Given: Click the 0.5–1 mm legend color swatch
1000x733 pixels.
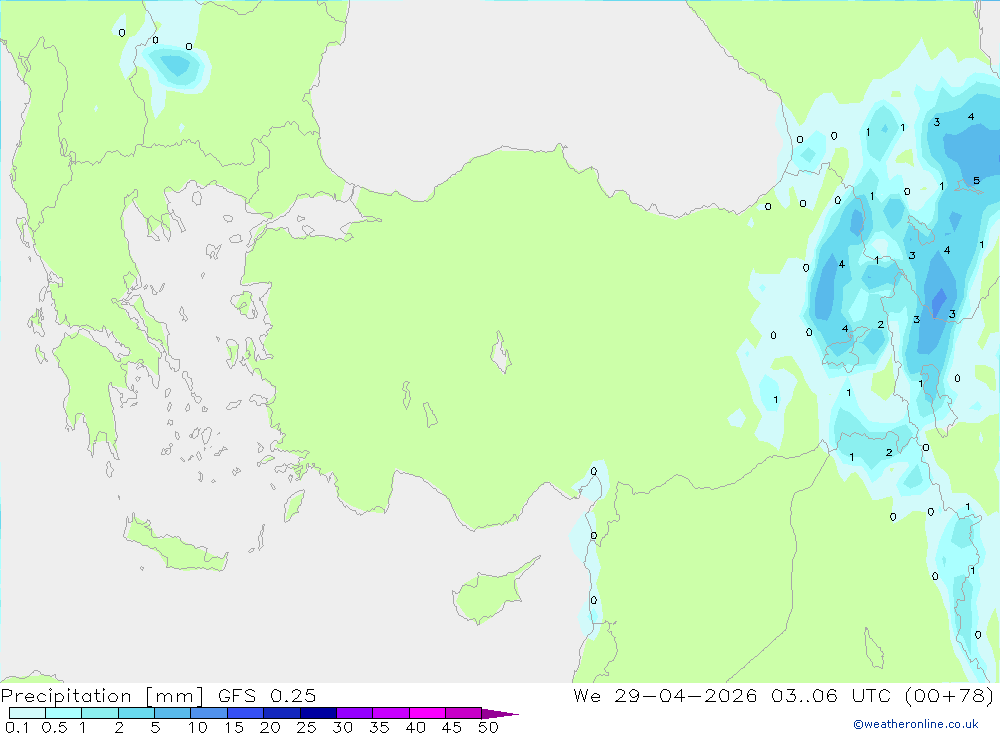Looking at the screenshot, I should pyautogui.click(x=64, y=713).
